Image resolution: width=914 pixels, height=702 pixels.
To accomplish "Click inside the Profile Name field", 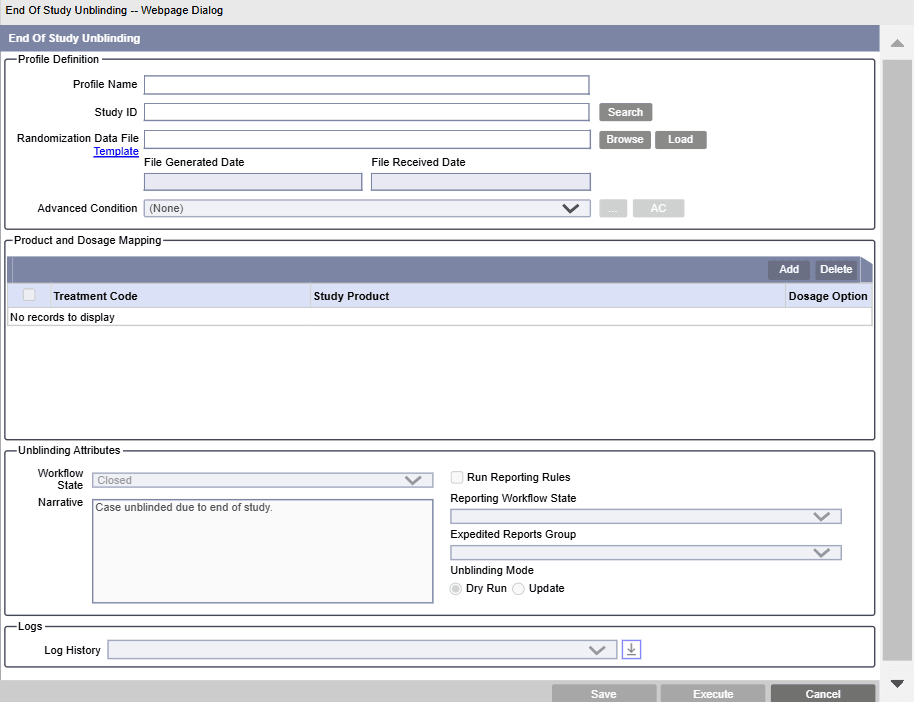I will tap(365, 84).
